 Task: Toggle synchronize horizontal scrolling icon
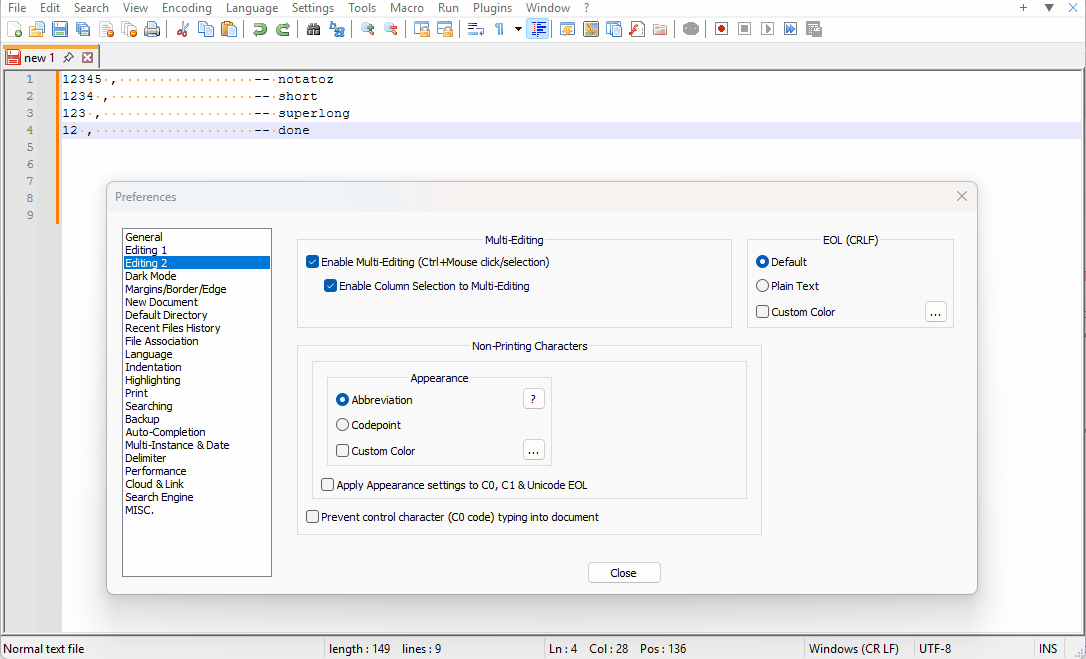pos(445,29)
